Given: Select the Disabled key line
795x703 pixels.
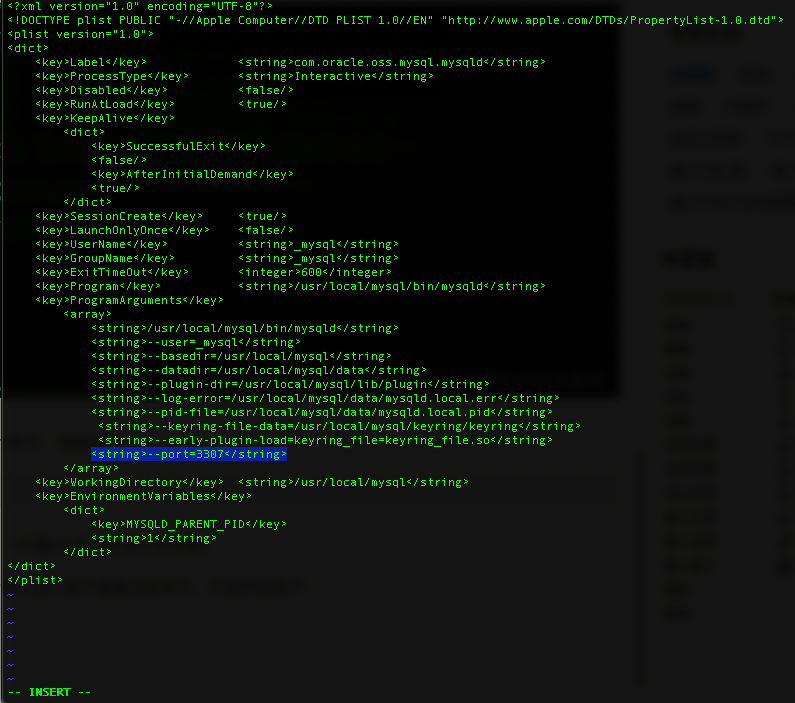Looking at the screenshot, I should coord(101,90).
